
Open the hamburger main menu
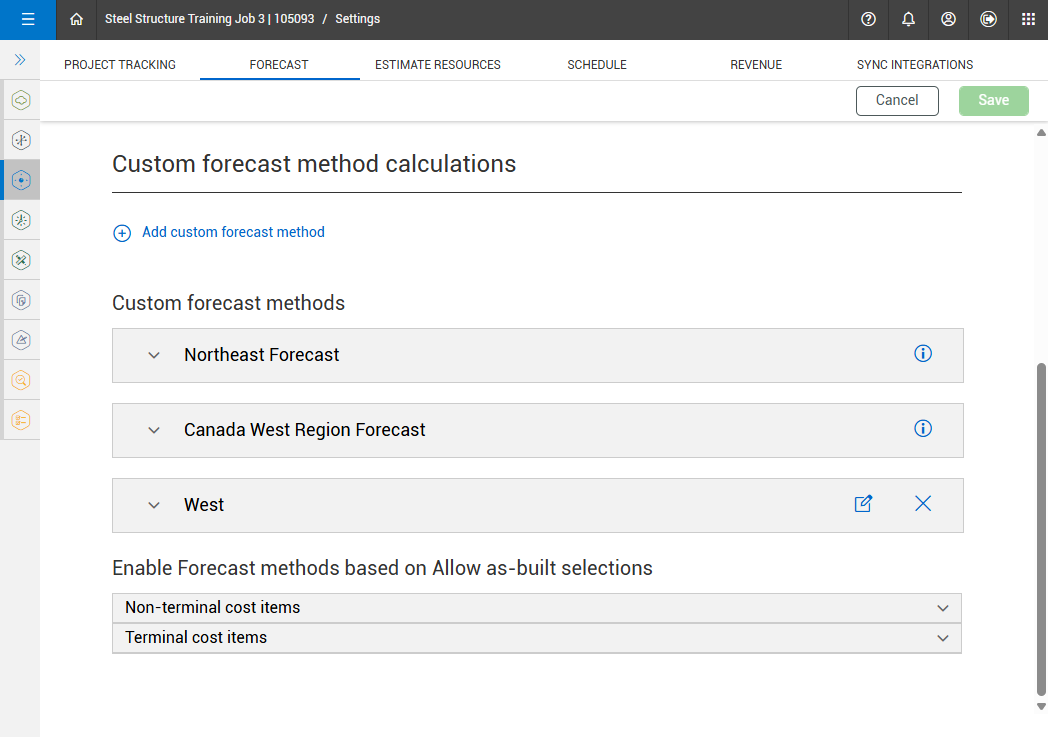click(x=28, y=19)
